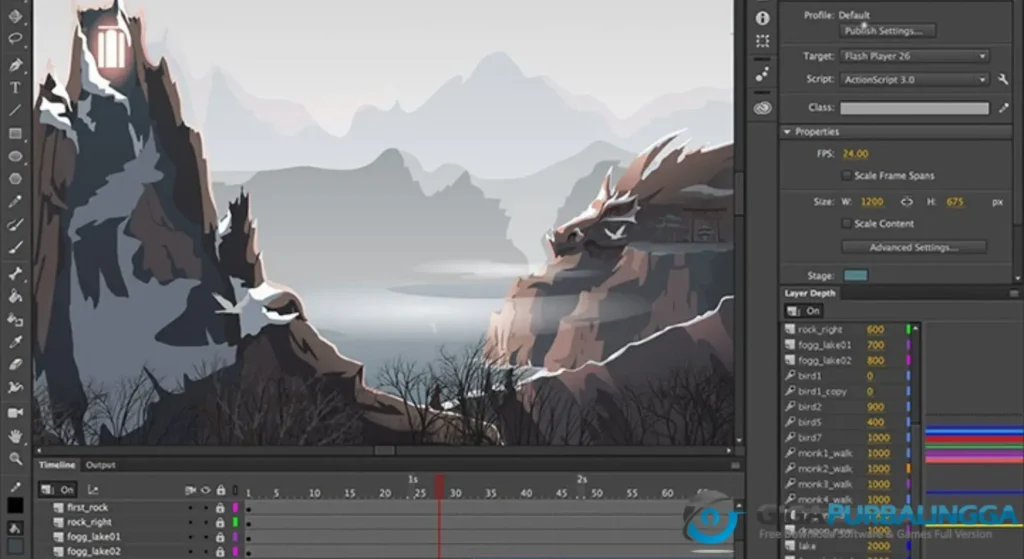Viewport: 1024px width, 559px height.
Task: Select the Hand tool
Action: tap(14, 436)
